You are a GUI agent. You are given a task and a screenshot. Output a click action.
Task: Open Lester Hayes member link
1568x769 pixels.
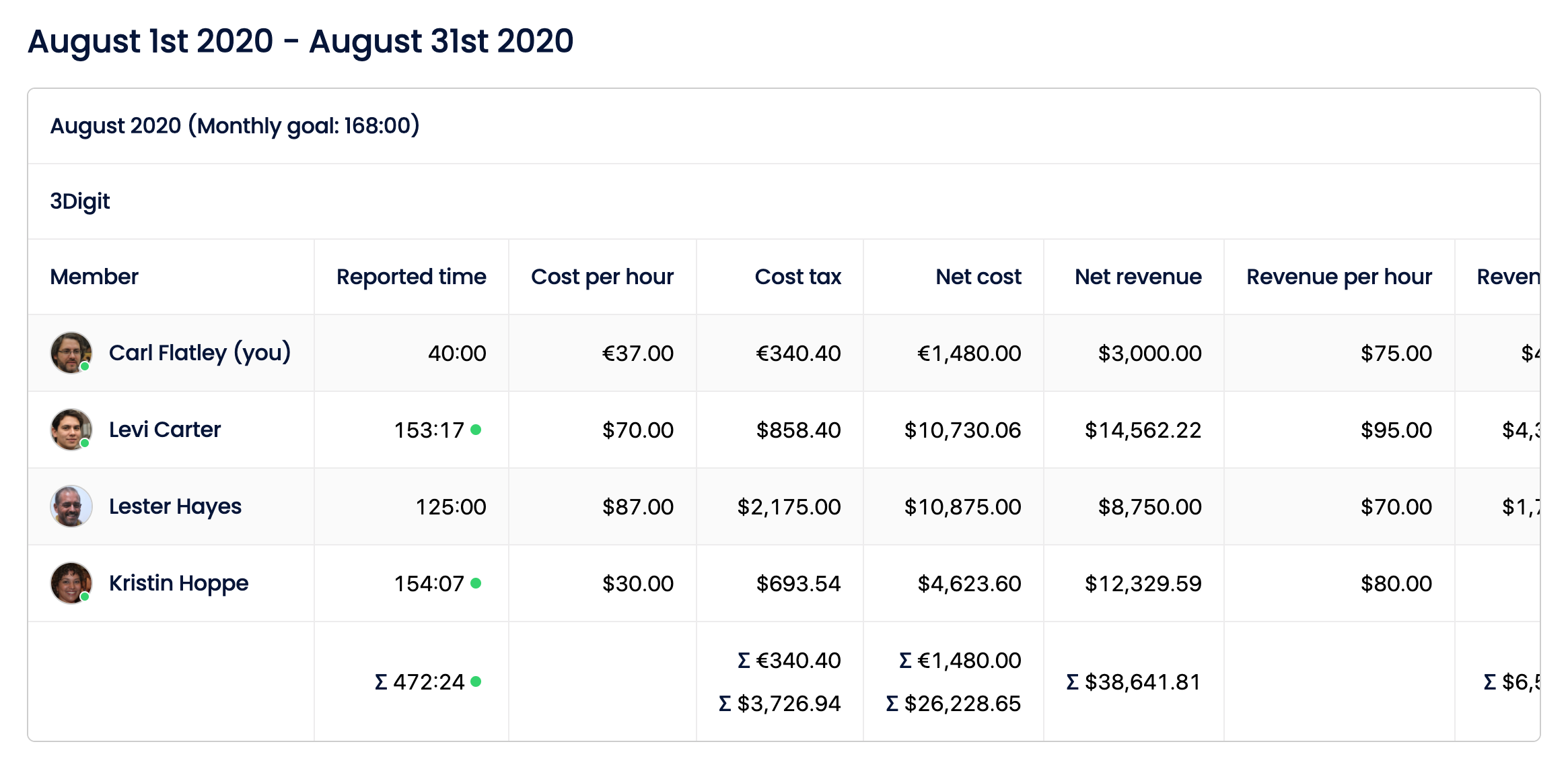175,506
